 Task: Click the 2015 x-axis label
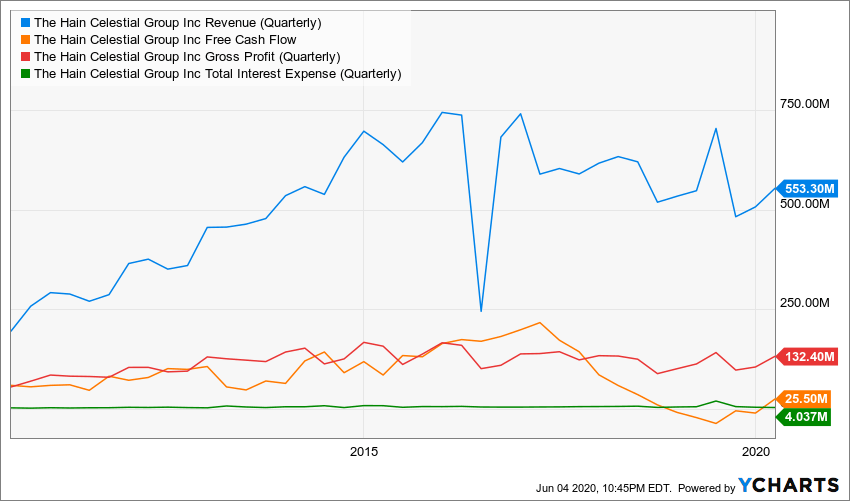(x=364, y=451)
